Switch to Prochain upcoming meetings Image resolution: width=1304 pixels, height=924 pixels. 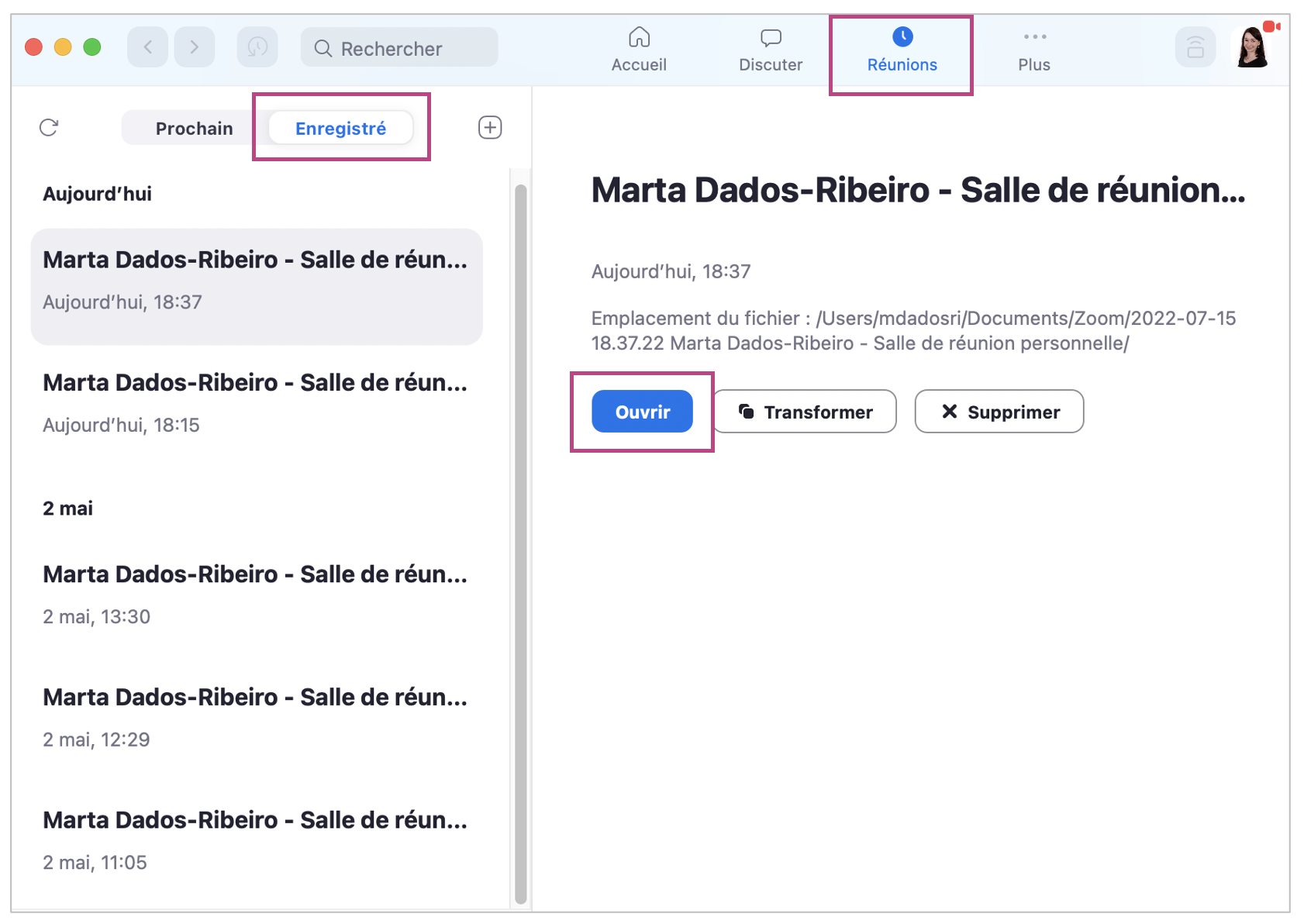pyautogui.click(x=194, y=129)
